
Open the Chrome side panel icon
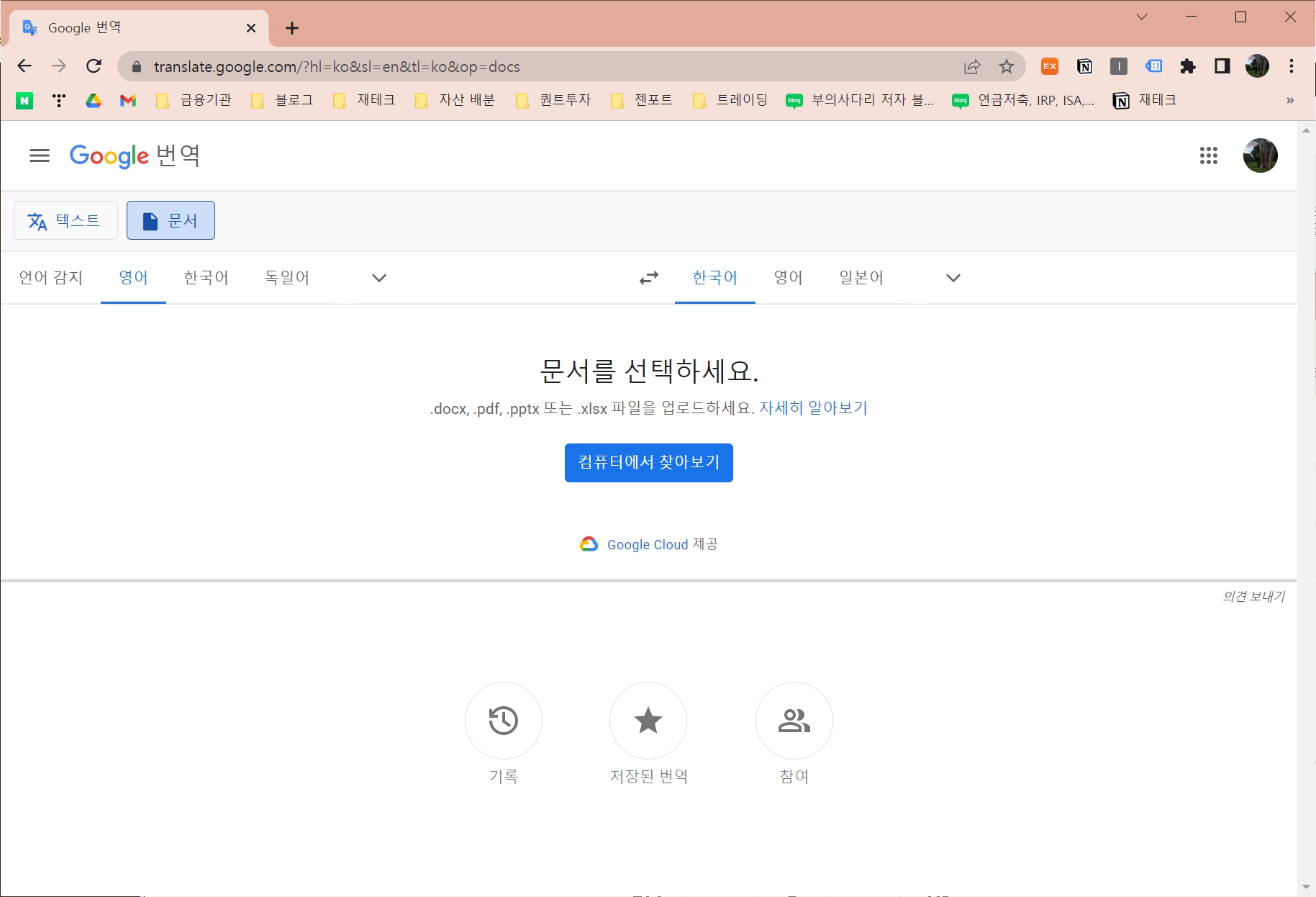1222,66
